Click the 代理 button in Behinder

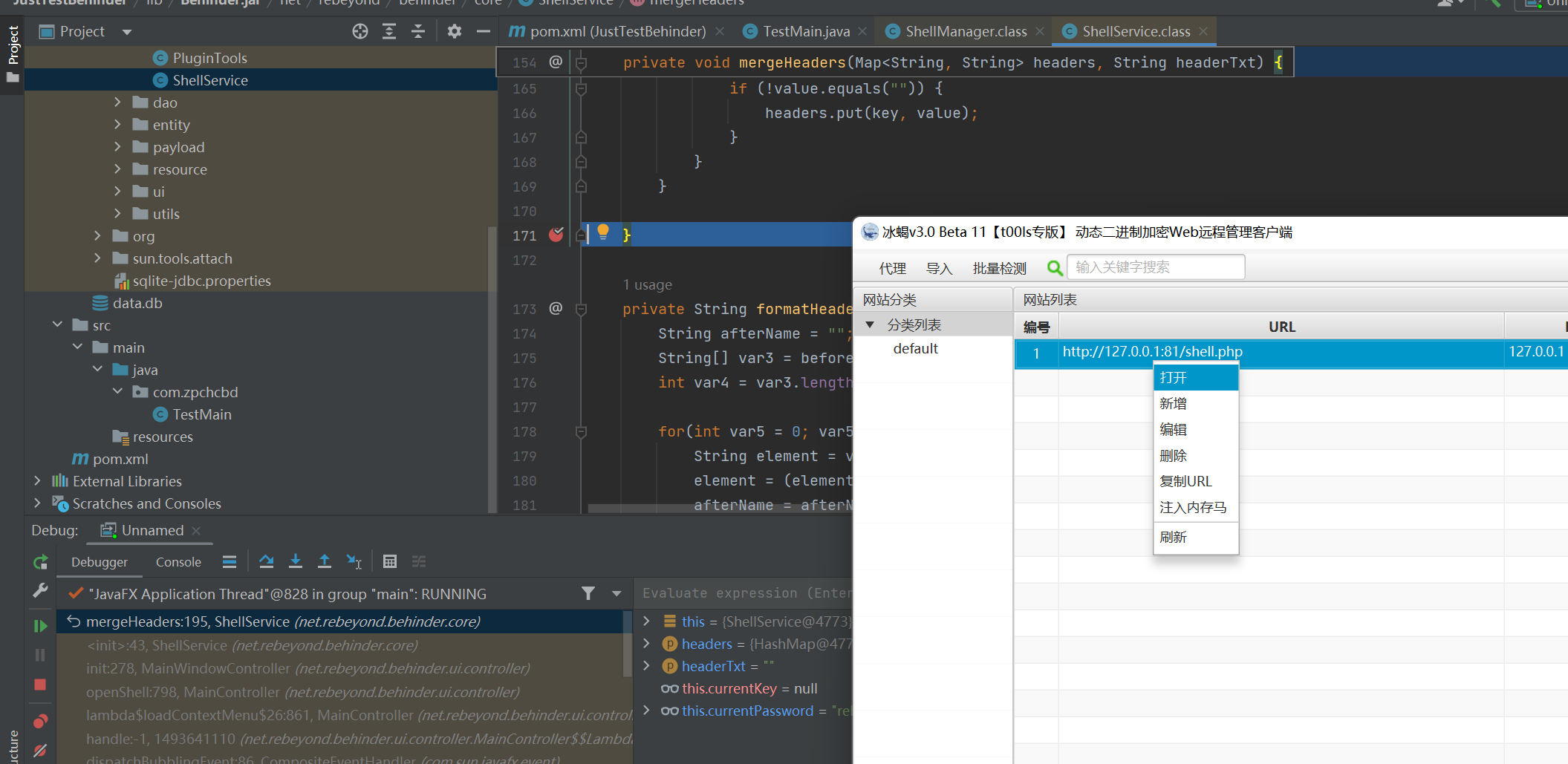(892, 268)
